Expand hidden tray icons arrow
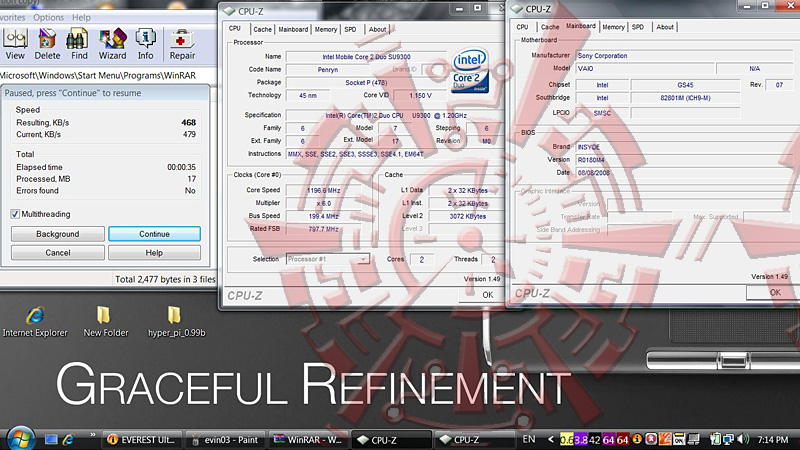 click(551, 439)
